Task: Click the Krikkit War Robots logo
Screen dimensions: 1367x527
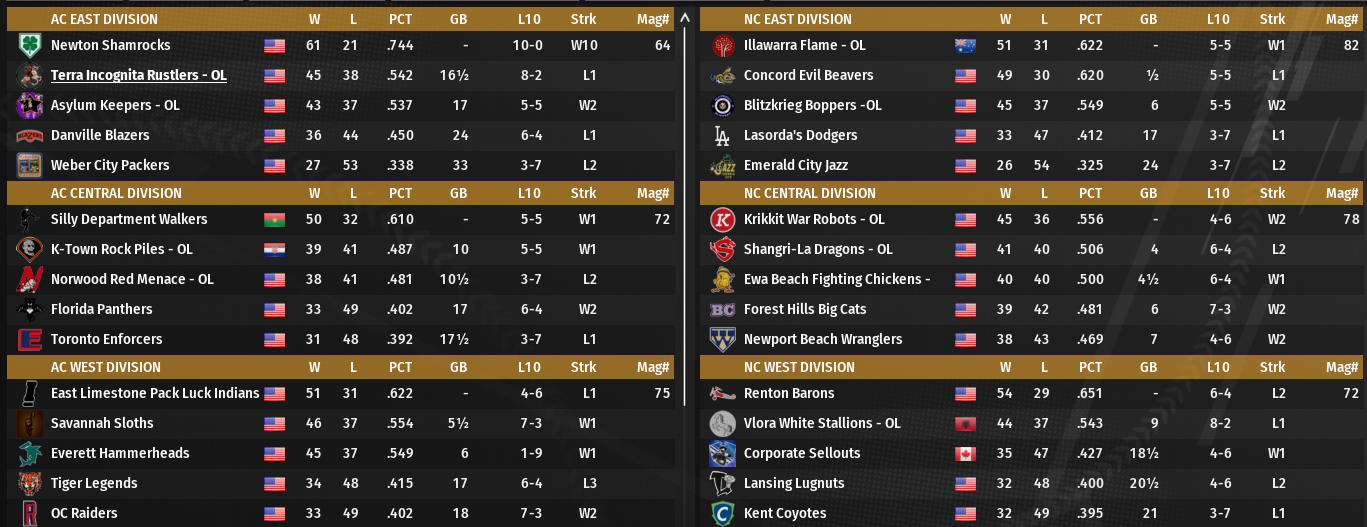Action: [x=722, y=219]
